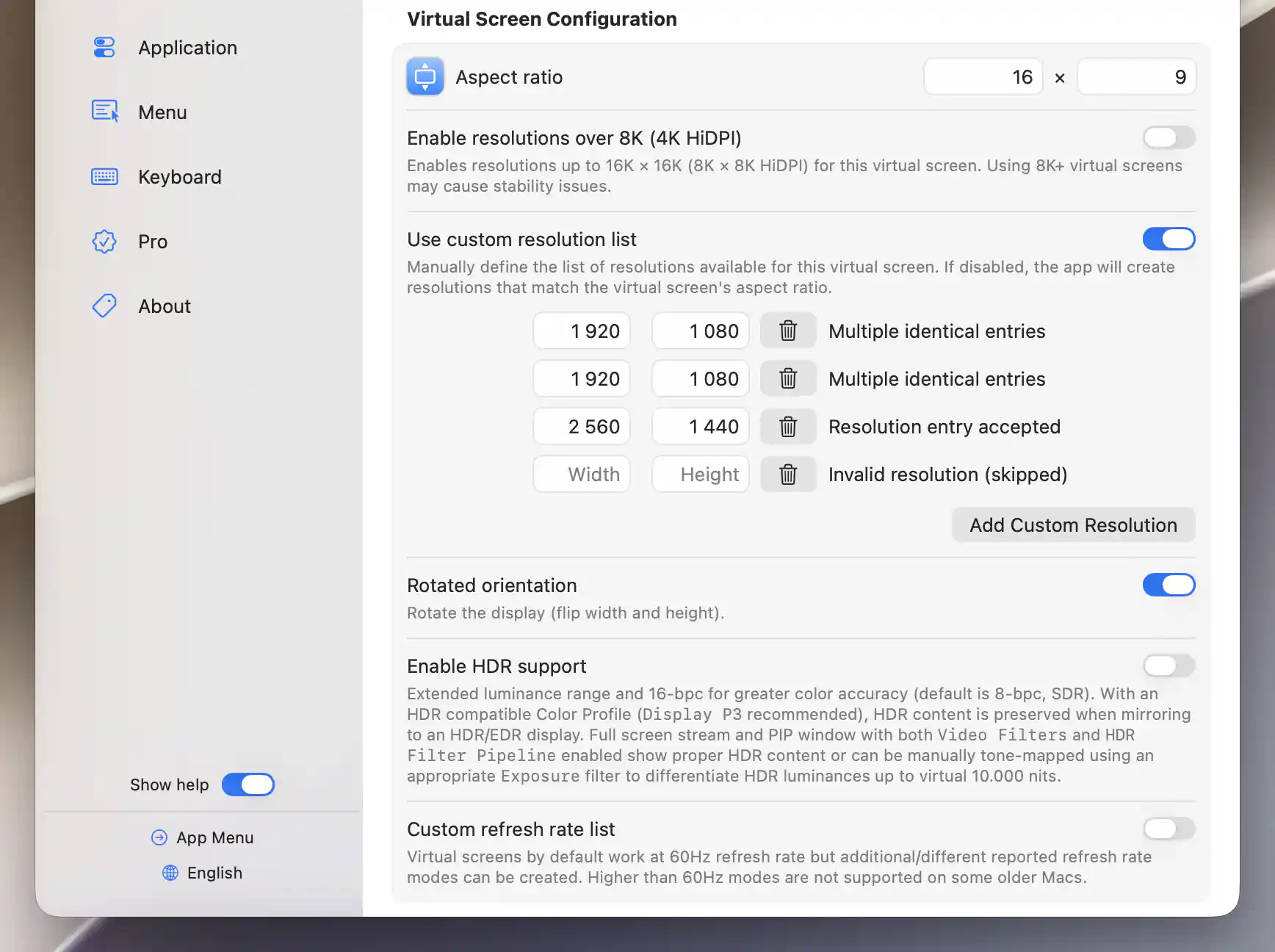Focus the aspect ratio width field showing 16
The width and height of the screenshot is (1275, 952).
click(x=983, y=76)
